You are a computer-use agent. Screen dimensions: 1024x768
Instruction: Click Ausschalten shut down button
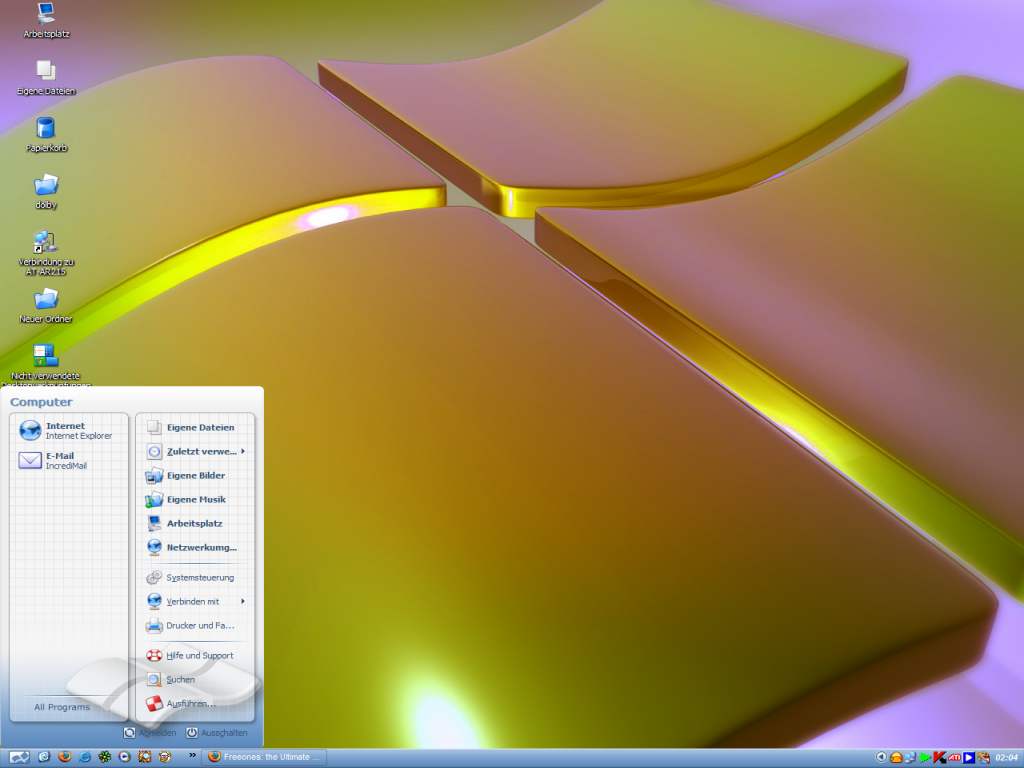[217, 733]
